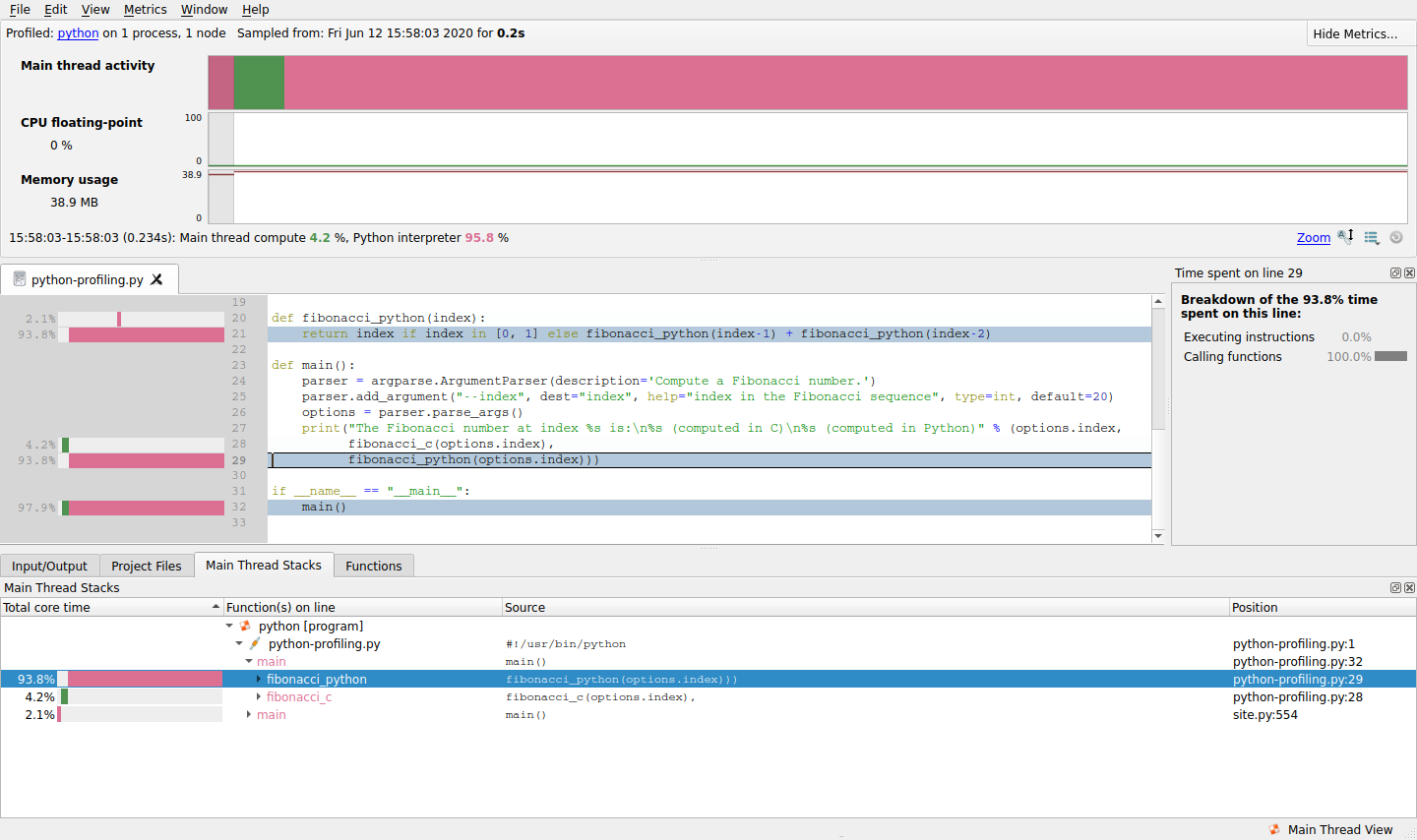Screen dimensions: 1417x840
Task: Open the File menu
Action: [x=20, y=9]
